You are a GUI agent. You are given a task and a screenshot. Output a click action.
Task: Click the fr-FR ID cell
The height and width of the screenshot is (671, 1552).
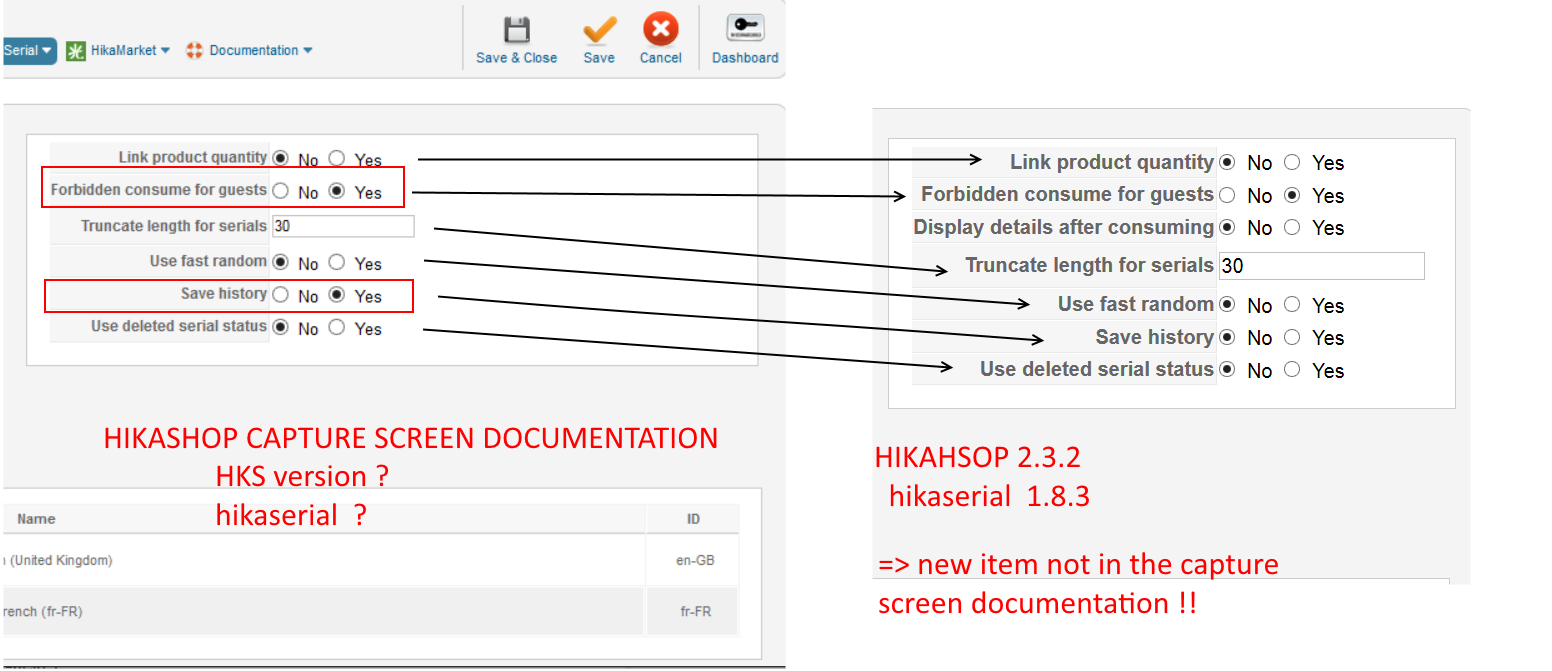pos(693,611)
